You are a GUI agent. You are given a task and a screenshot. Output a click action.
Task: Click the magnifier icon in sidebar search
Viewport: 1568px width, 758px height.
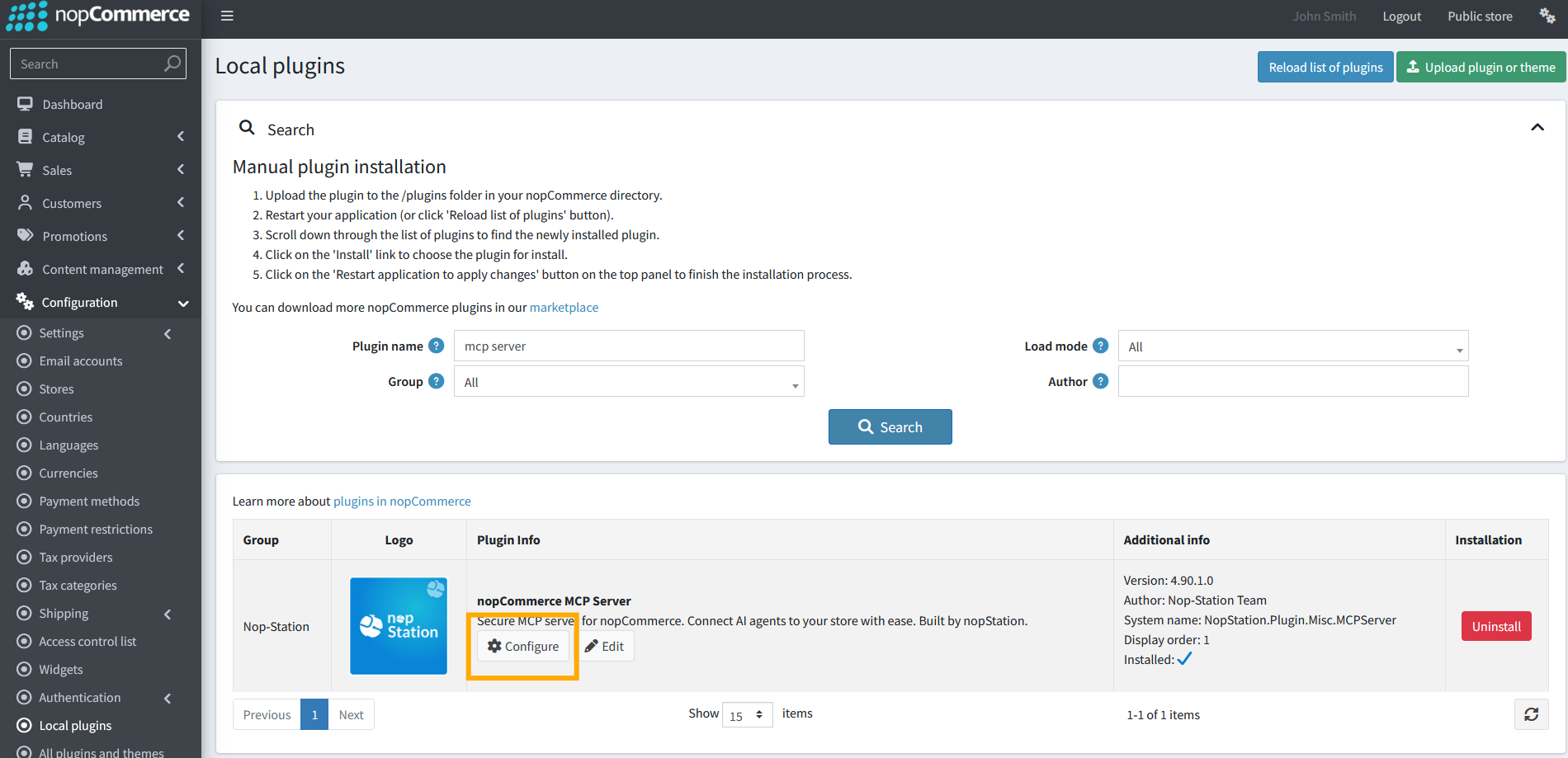(172, 64)
